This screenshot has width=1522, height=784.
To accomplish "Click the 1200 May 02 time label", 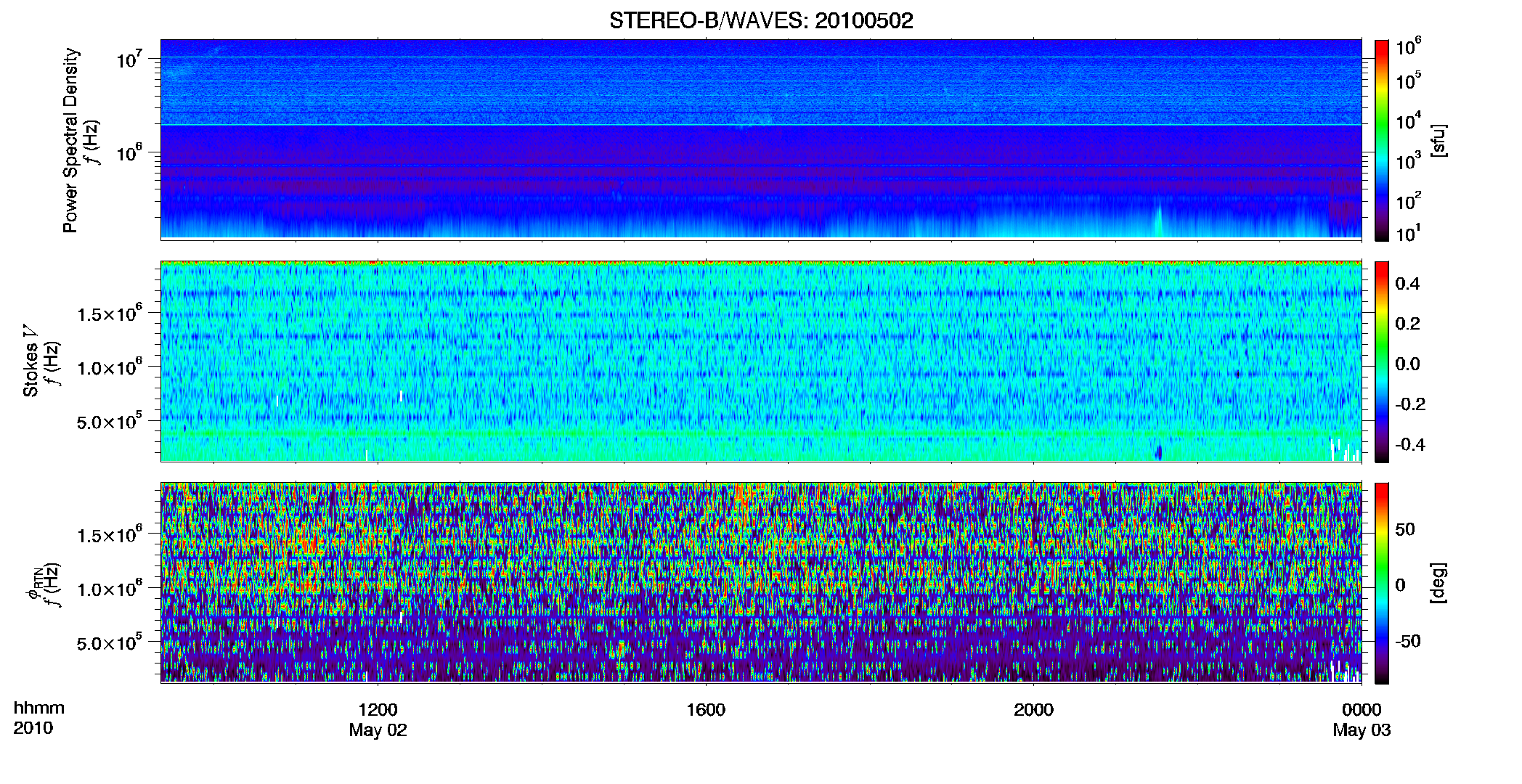I will [378, 719].
